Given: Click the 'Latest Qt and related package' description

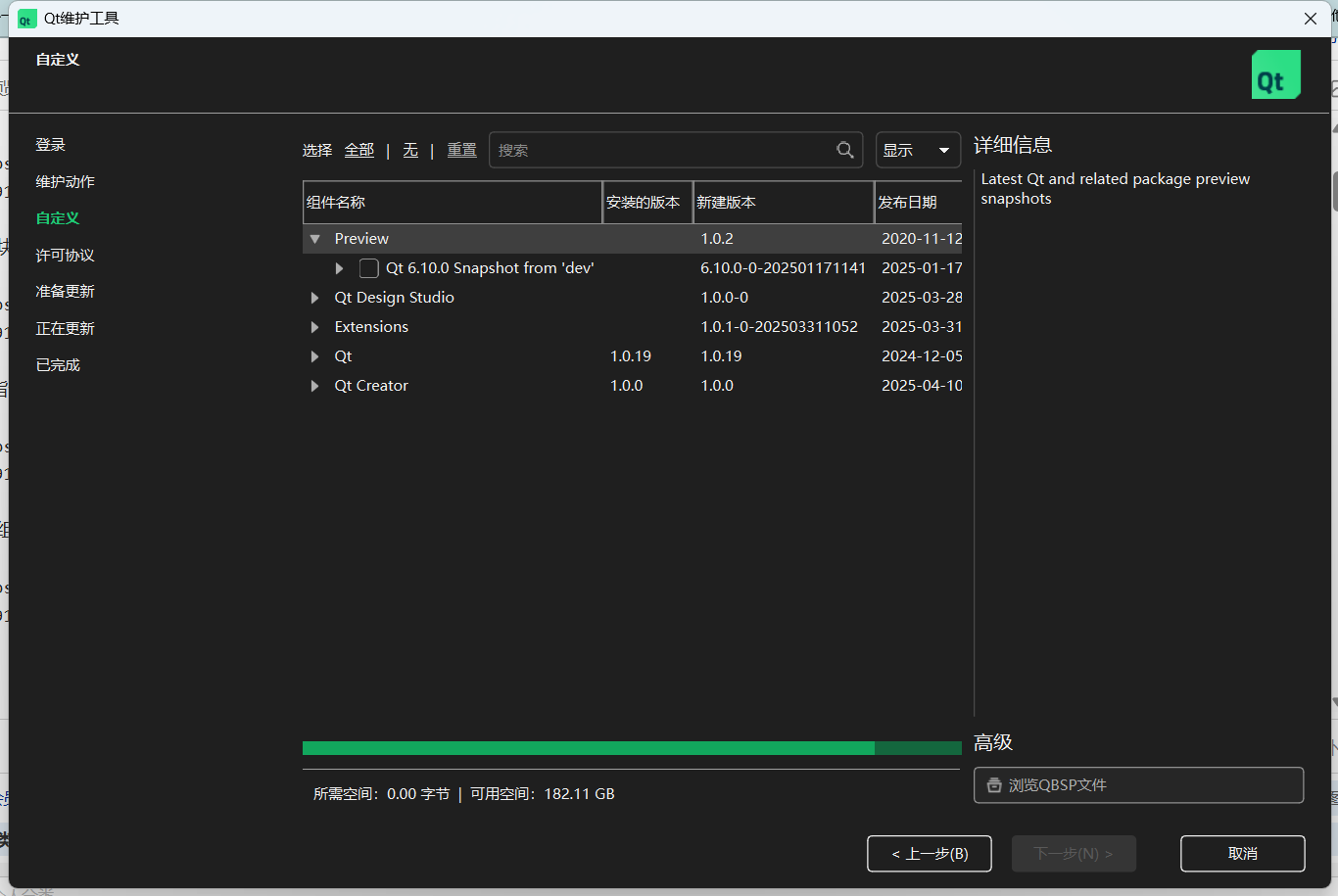Looking at the screenshot, I should pyautogui.click(x=1116, y=189).
